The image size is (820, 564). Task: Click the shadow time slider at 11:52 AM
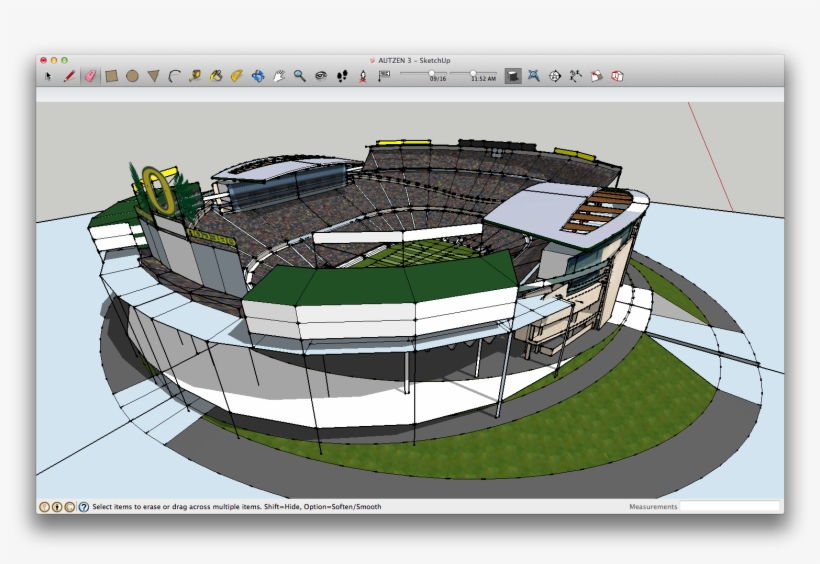click(x=473, y=73)
